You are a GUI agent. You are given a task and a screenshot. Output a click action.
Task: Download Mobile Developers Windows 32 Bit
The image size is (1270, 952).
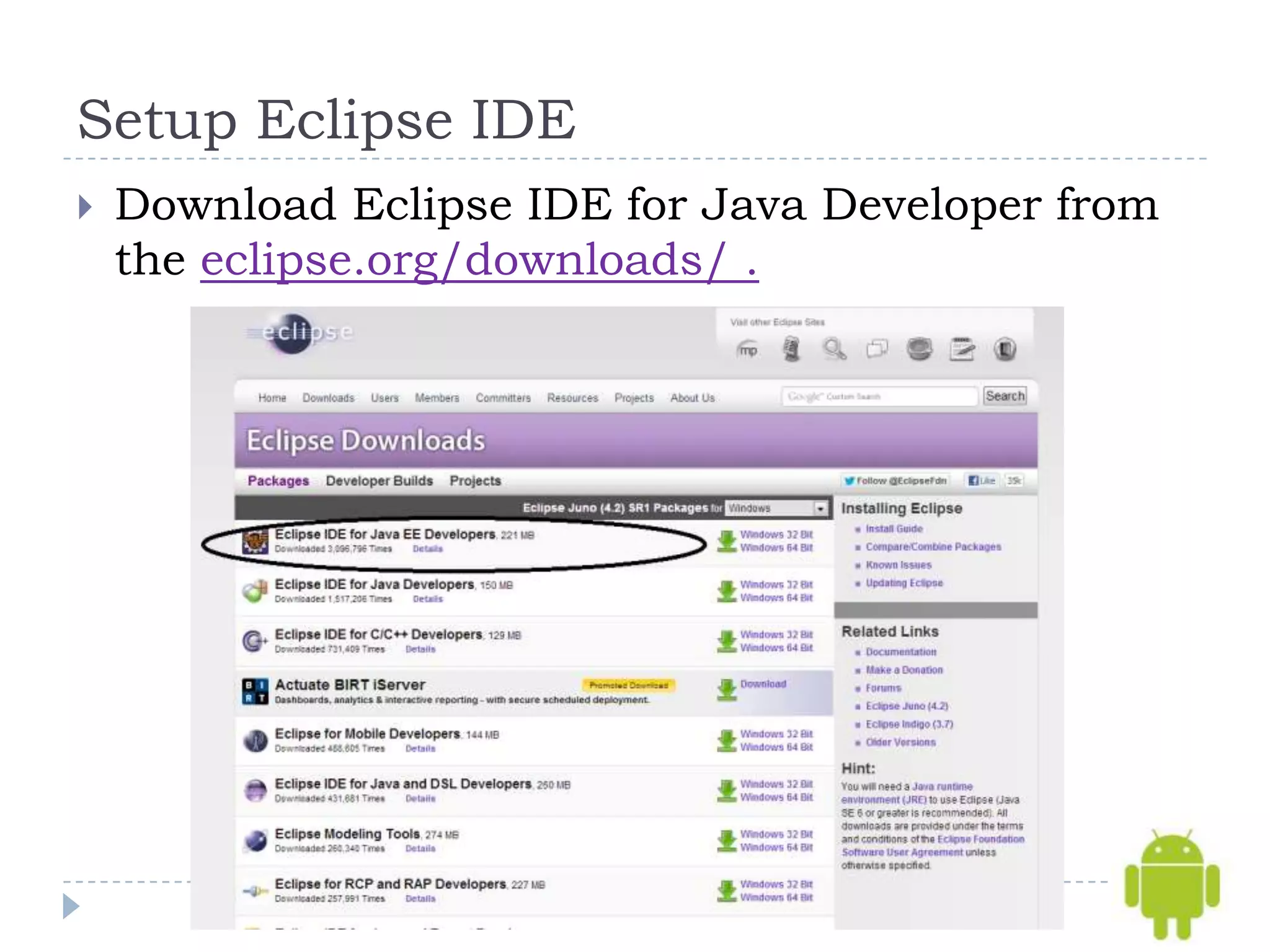(776, 734)
